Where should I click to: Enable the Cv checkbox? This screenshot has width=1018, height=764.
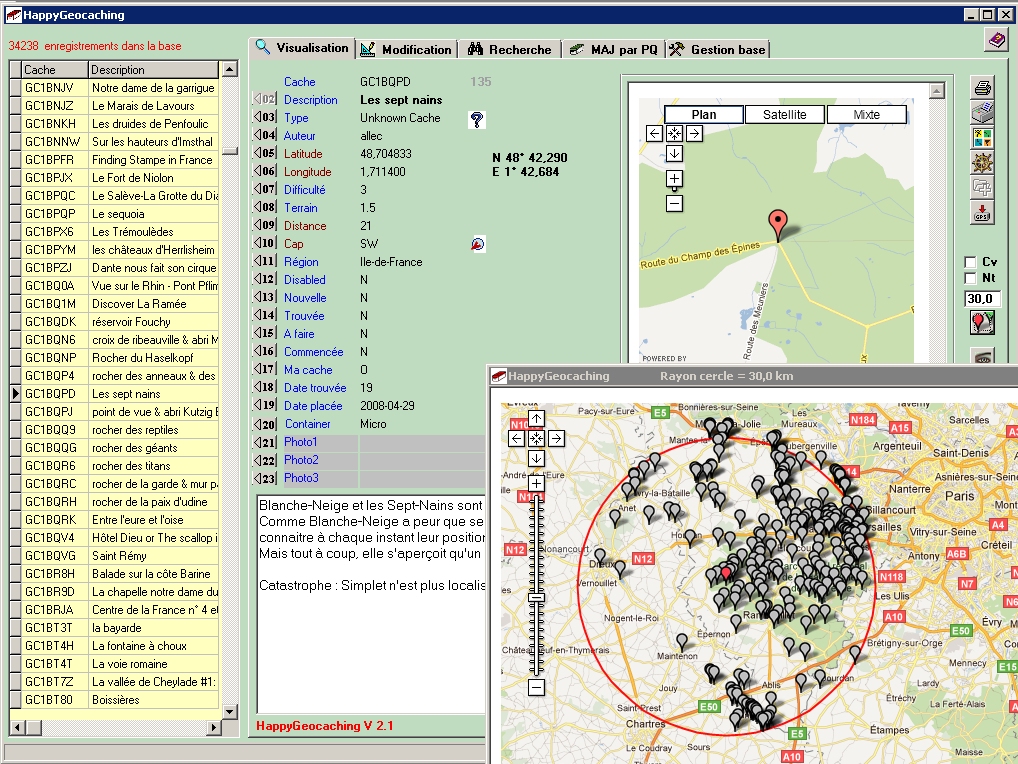[970, 262]
